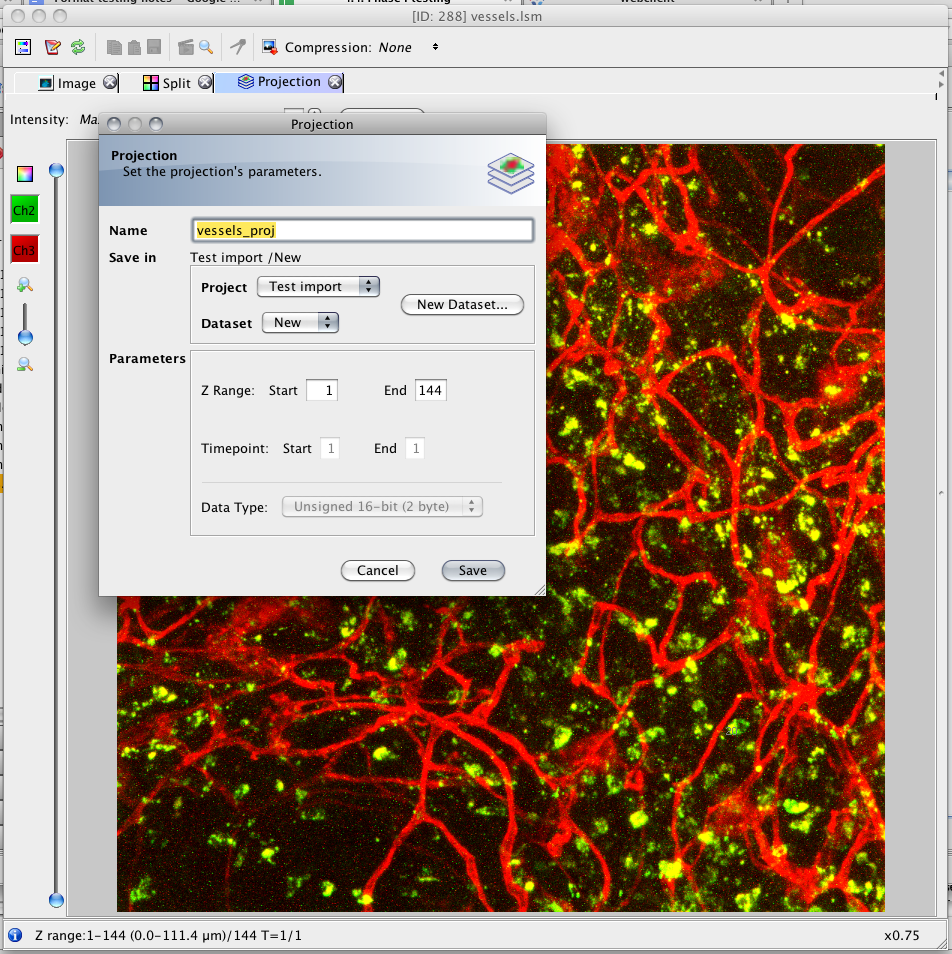The image size is (952, 954).
Task: Toggle the green Ch2 channel button
Action: pyautogui.click(x=24, y=211)
